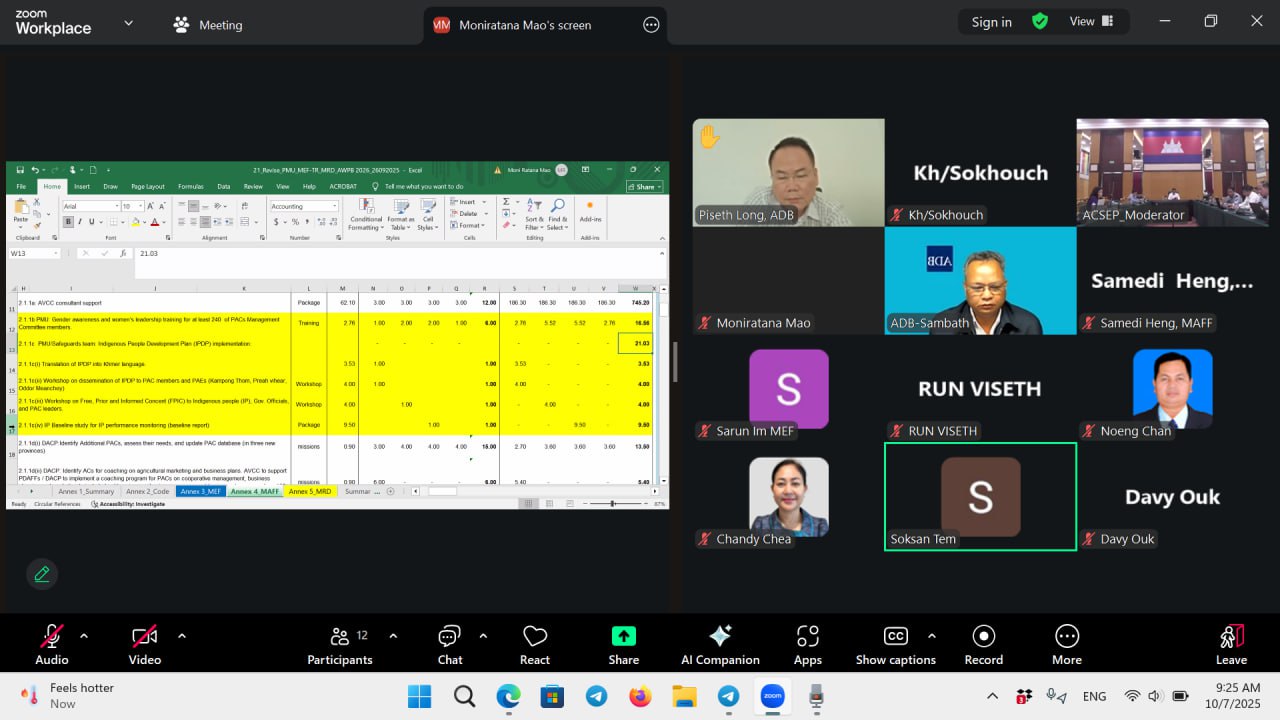1280x720 pixels.
Task: Click the Sign in button
Action: click(x=991, y=22)
